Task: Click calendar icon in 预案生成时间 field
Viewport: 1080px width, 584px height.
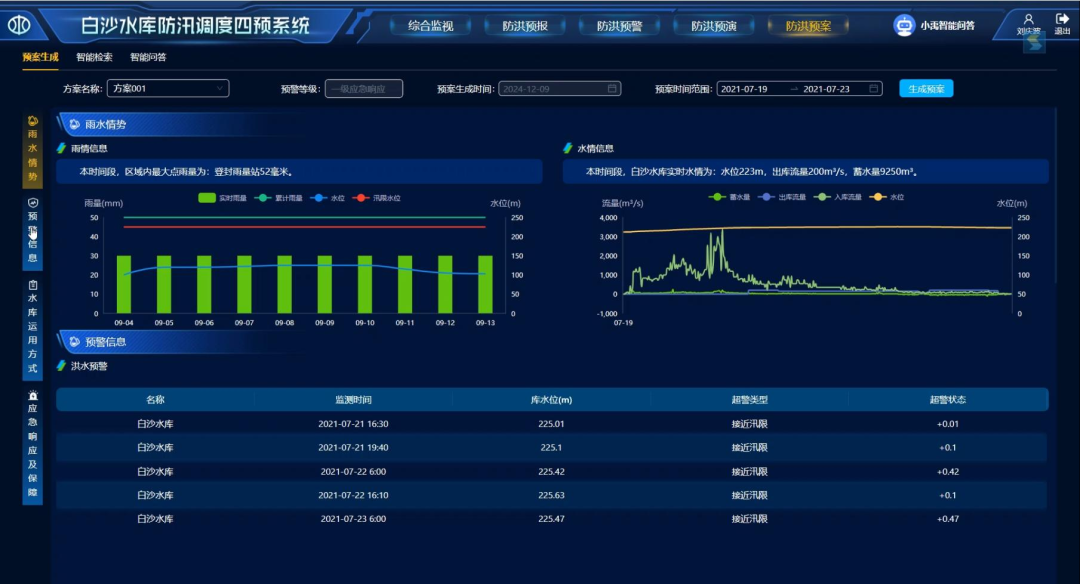Action: point(612,89)
